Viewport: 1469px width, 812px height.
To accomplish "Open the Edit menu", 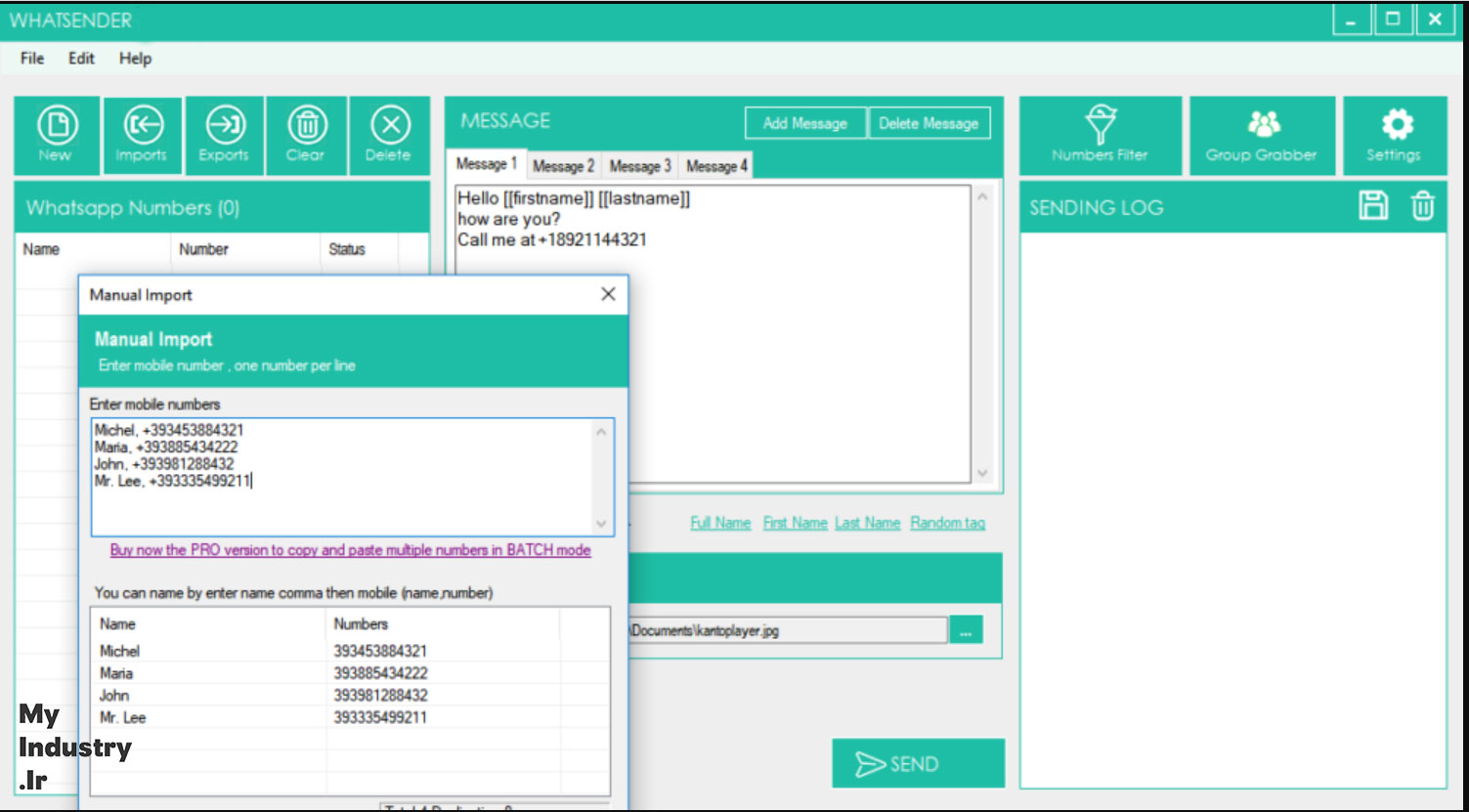I will coord(81,58).
